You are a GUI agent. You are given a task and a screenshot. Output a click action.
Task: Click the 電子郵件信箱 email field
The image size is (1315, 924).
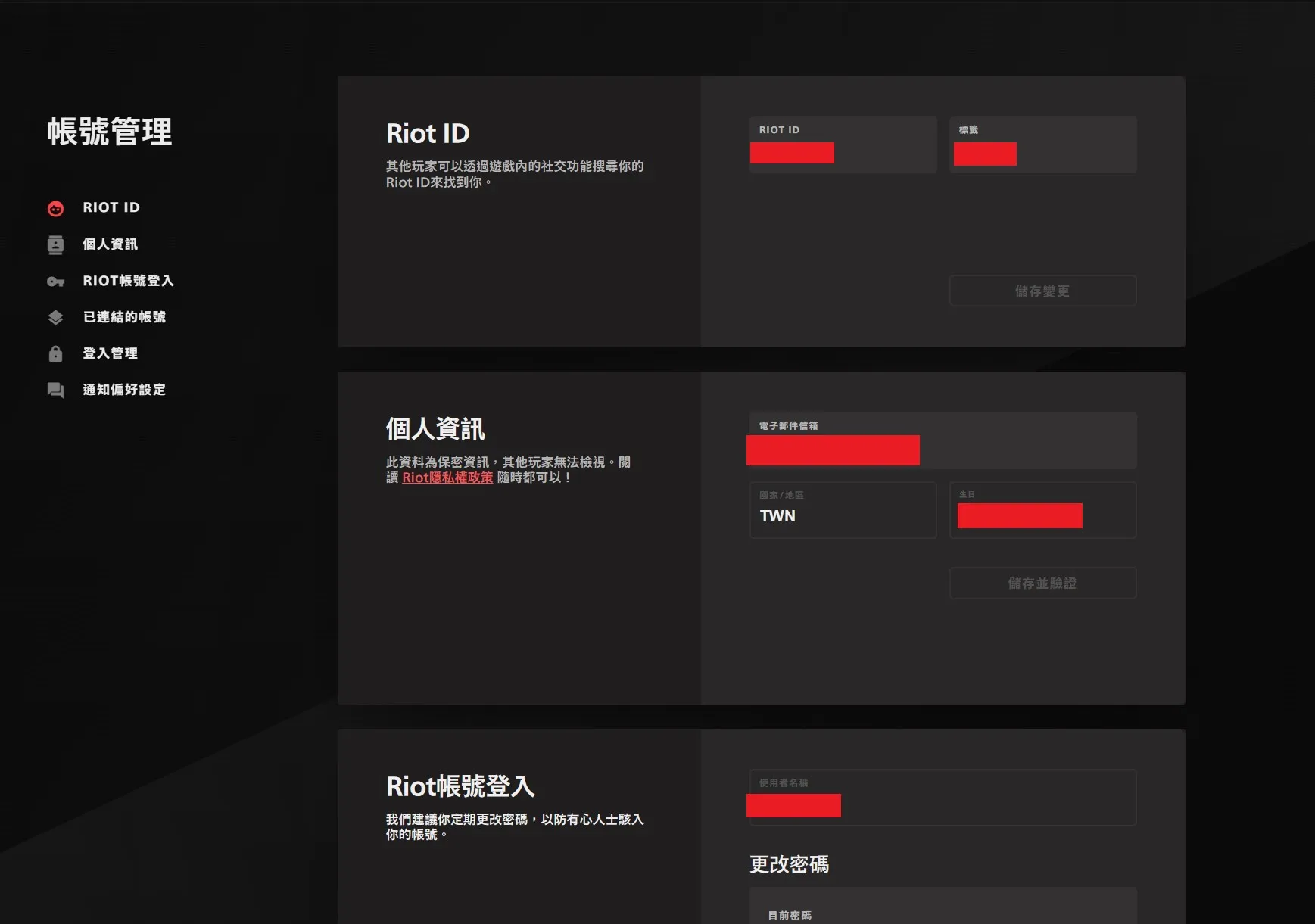[x=943, y=440]
